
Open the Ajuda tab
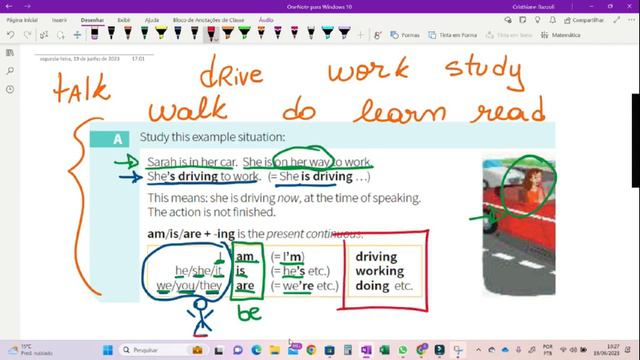[x=152, y=20]
